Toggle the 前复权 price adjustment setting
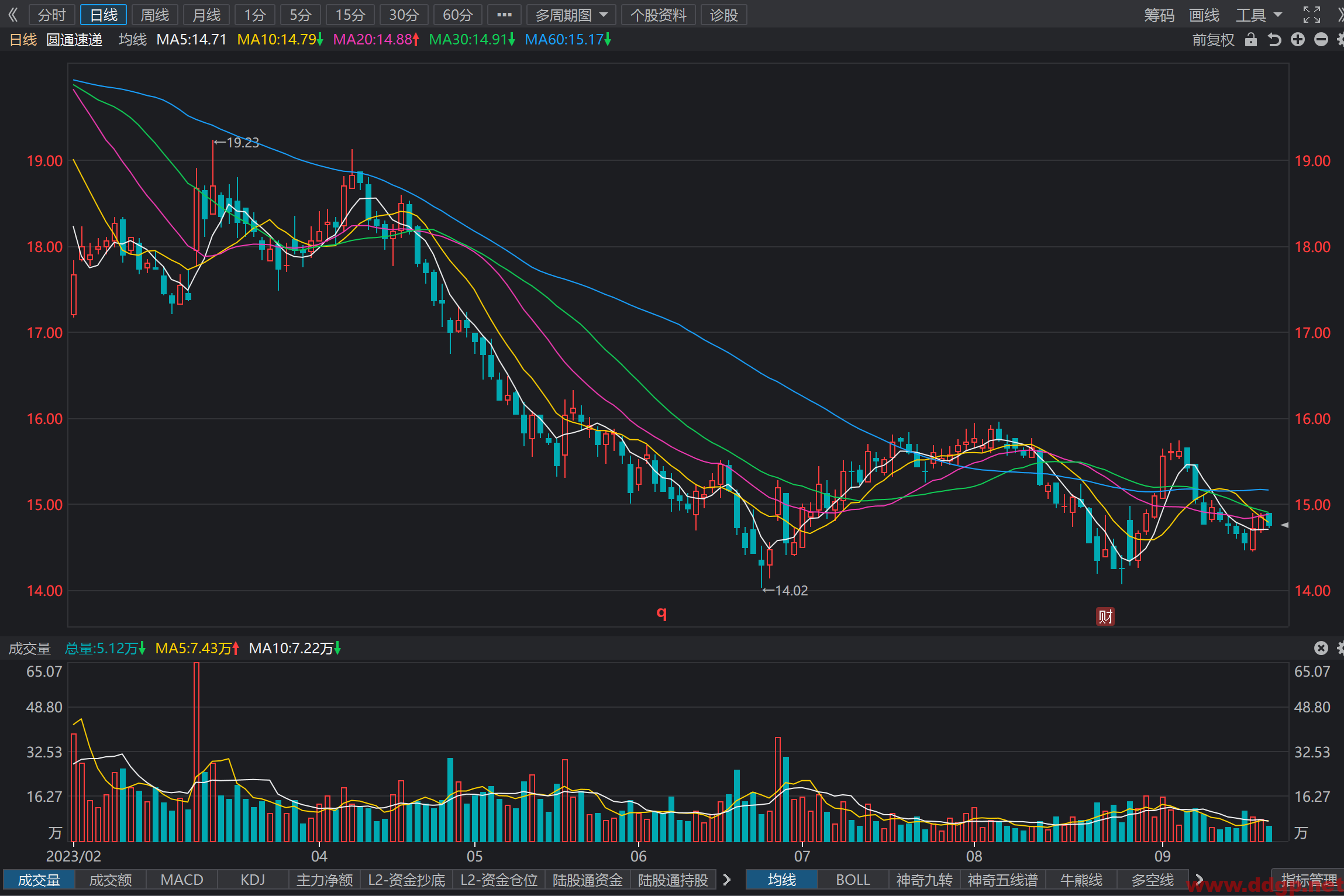Viewport: 1344px width, 896px height. pos(1213,40)
